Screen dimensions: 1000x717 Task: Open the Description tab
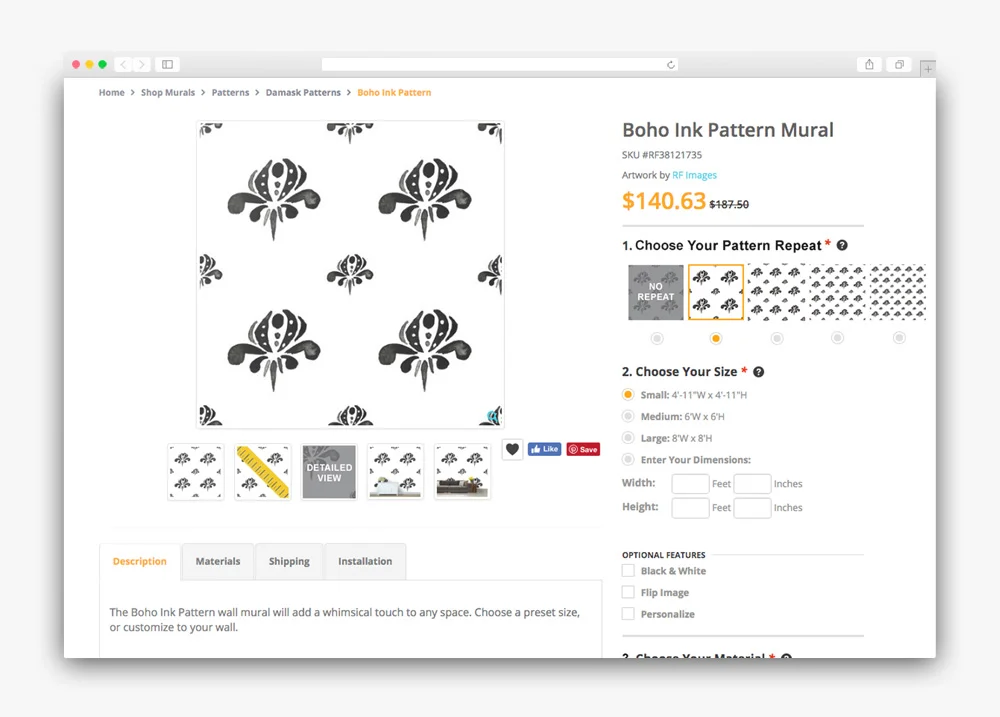point(140,561)
